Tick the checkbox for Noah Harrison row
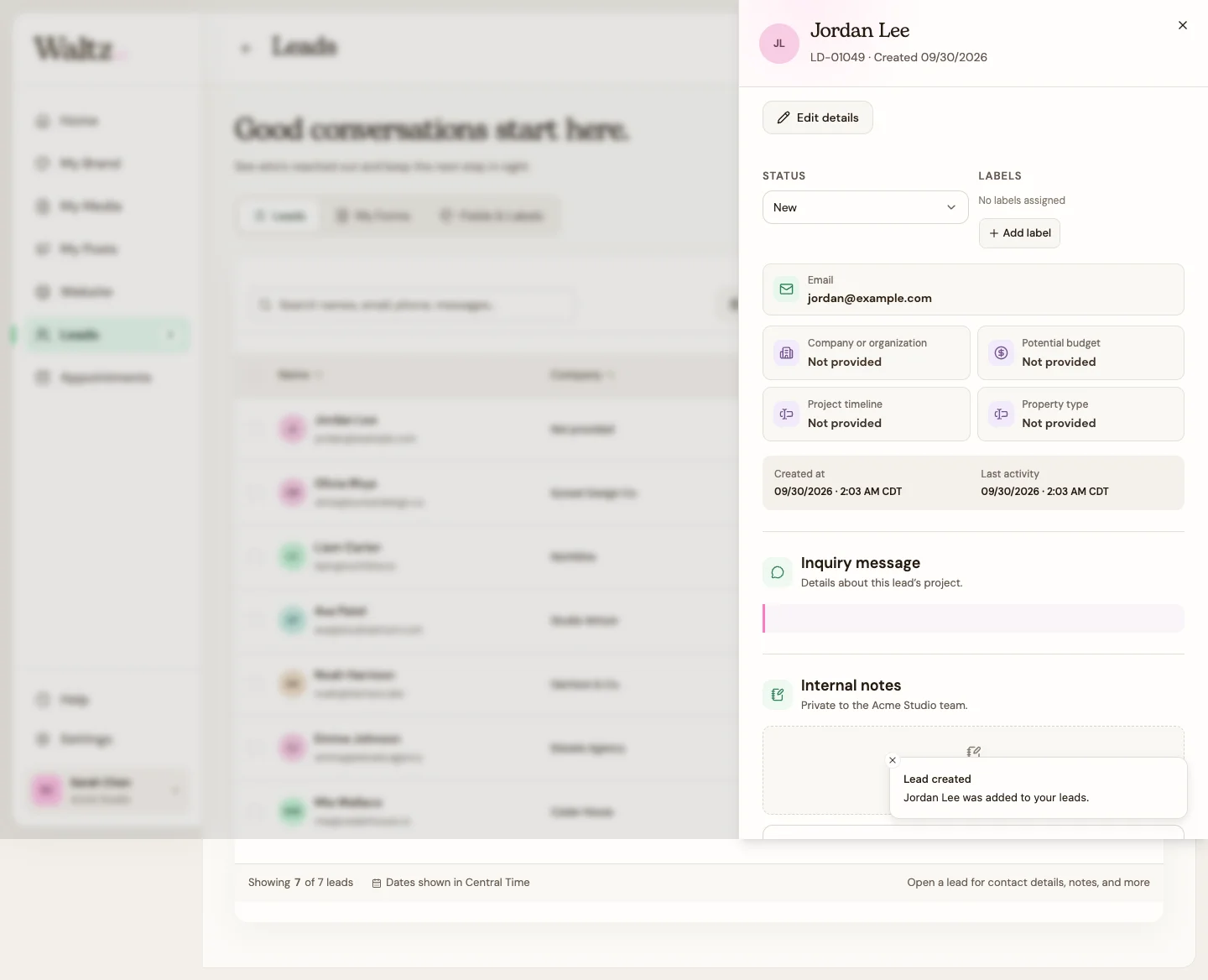This screenshot has width=1208, height=980. (x=255, y=683)
